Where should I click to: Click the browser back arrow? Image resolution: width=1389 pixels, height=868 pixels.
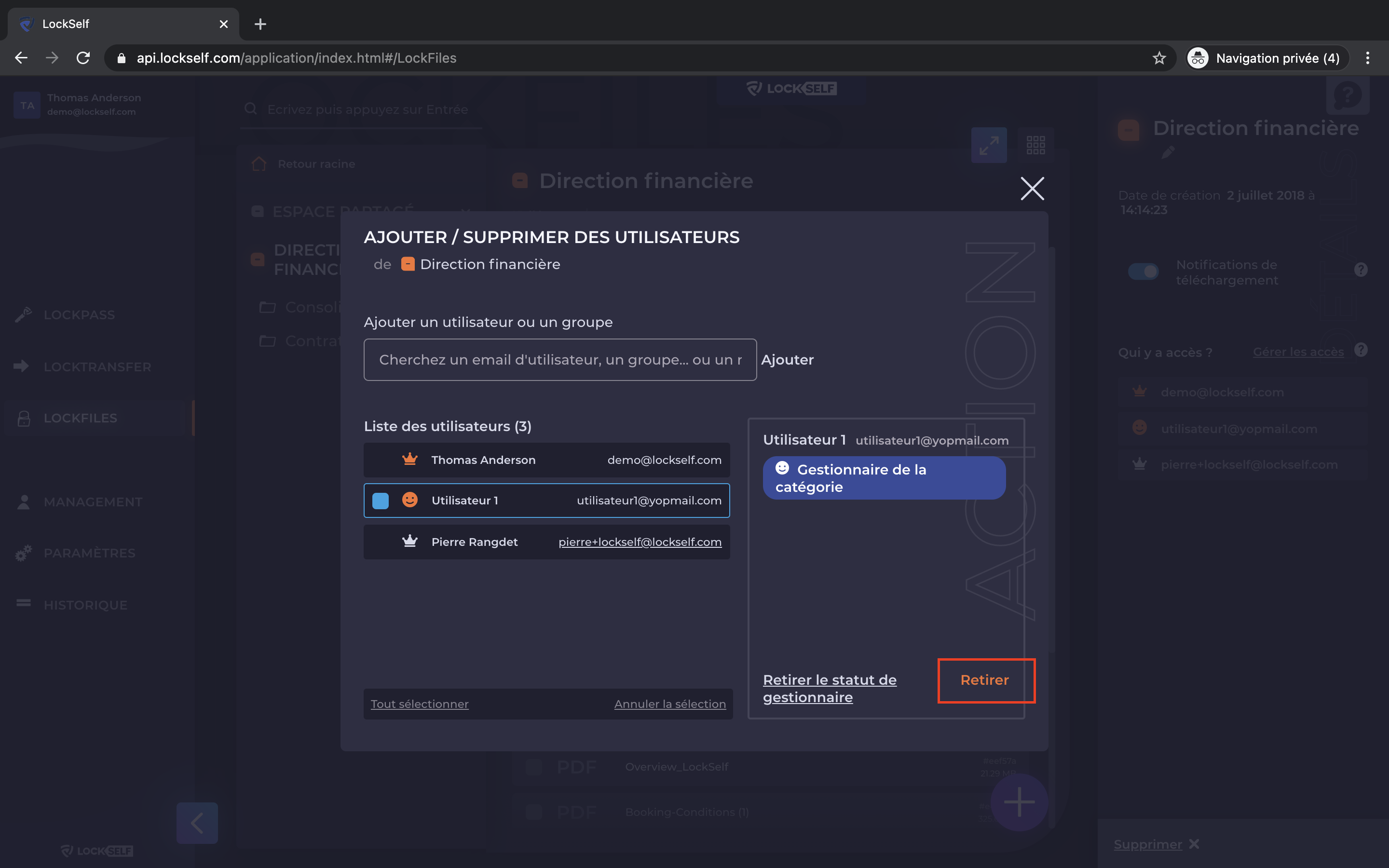21,58
